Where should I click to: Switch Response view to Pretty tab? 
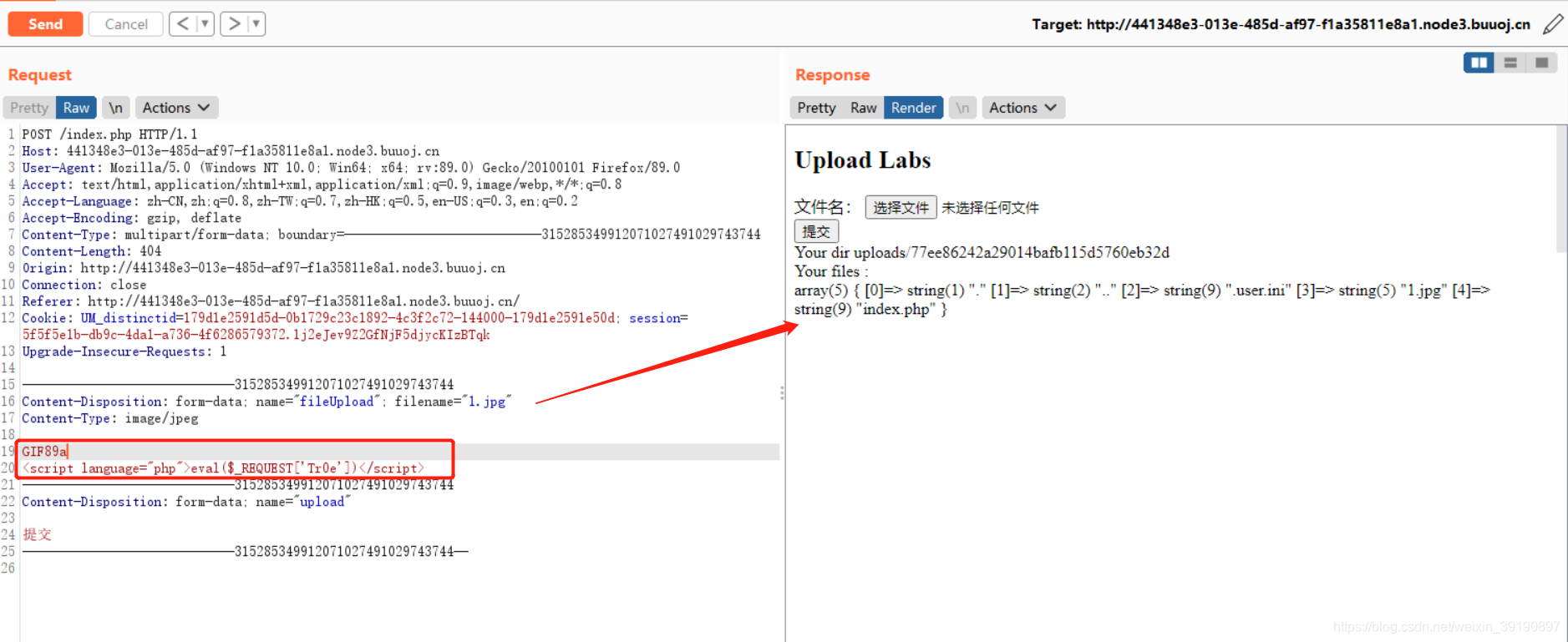tap(816, 108)
